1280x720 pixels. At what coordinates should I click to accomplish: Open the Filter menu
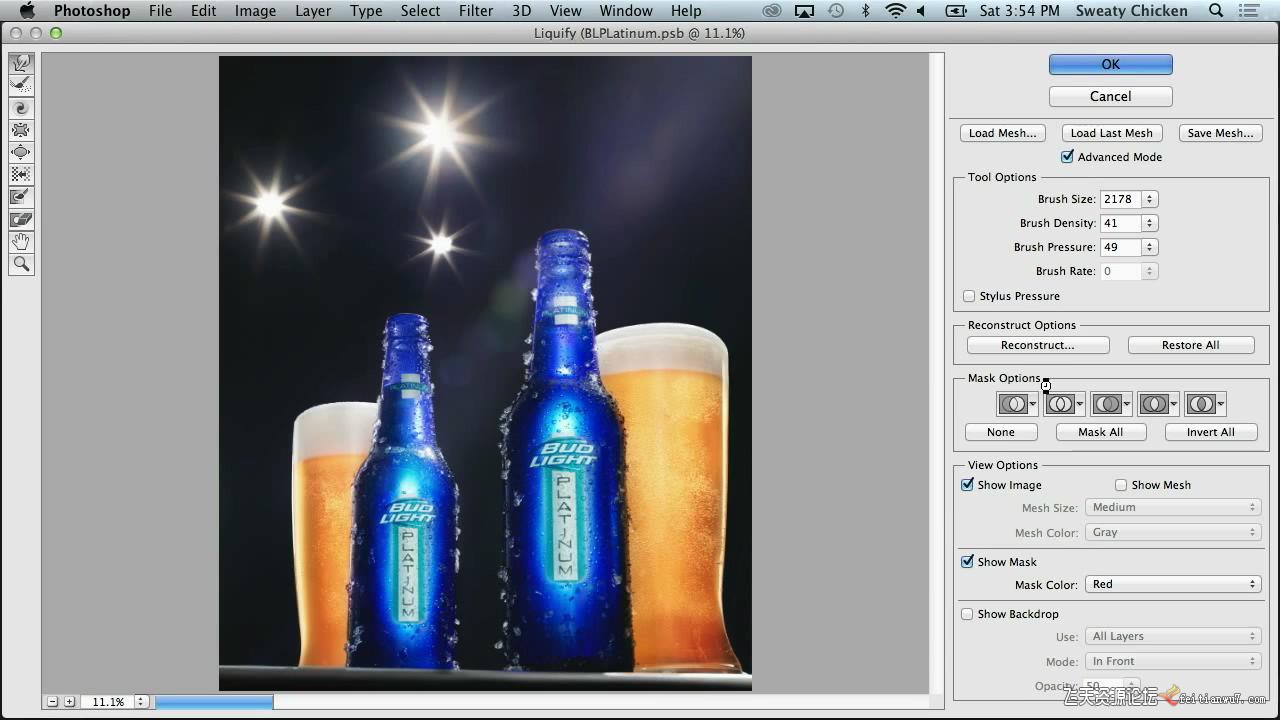click(x=476, y=11)
